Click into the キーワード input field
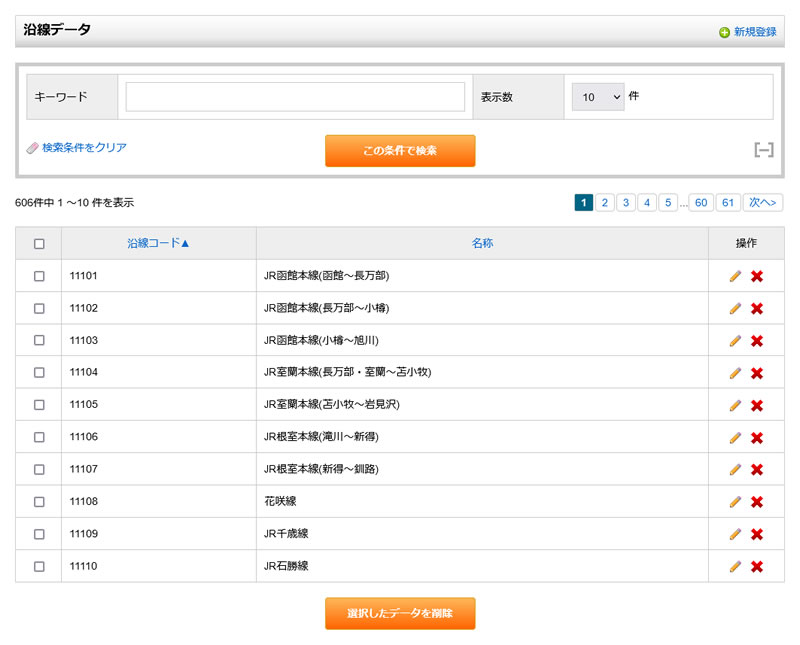 (295, 97)
